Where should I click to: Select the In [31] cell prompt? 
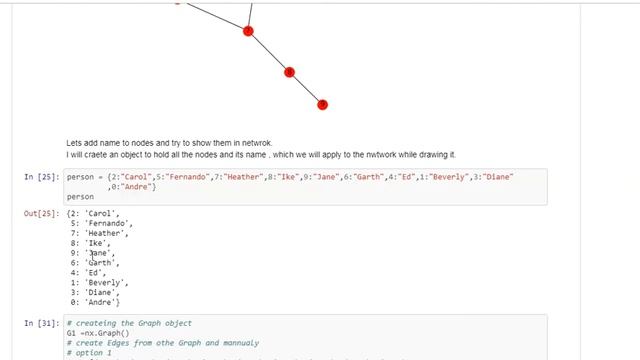click(42, 323)
